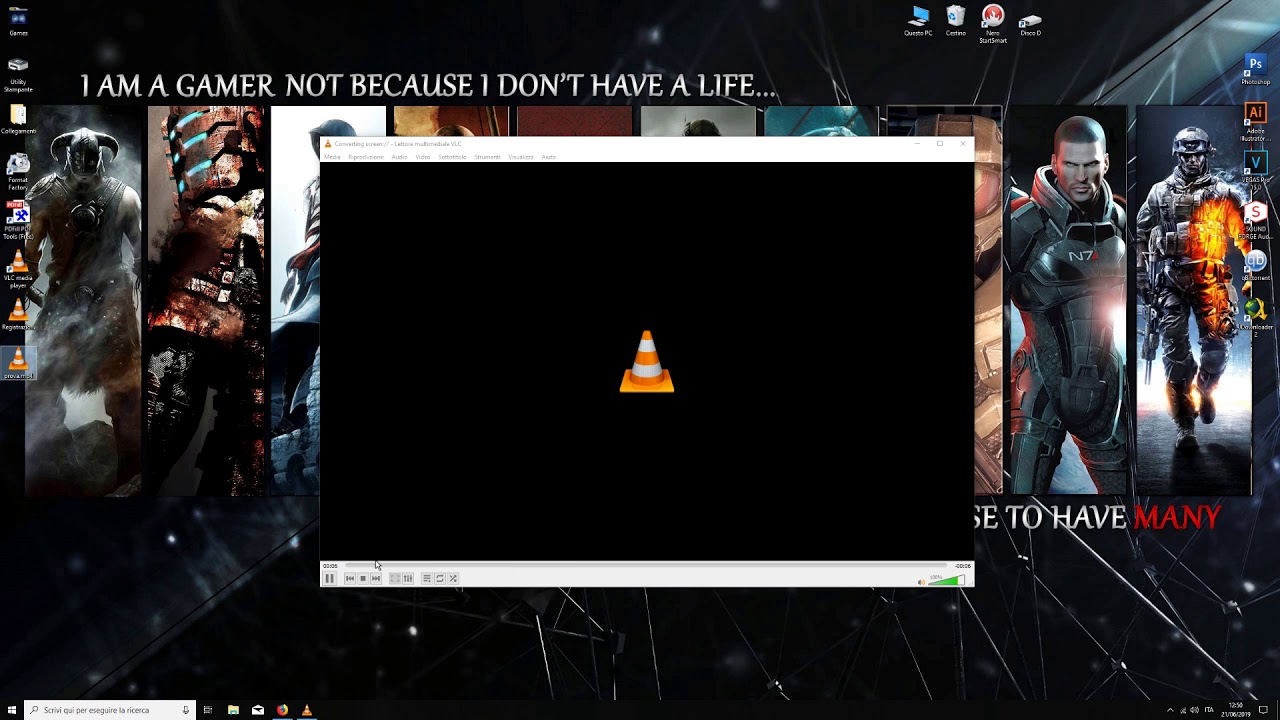Screen dimensions: 1280x720
Task: Skip to next media in VLC
Action: [376, 578]
